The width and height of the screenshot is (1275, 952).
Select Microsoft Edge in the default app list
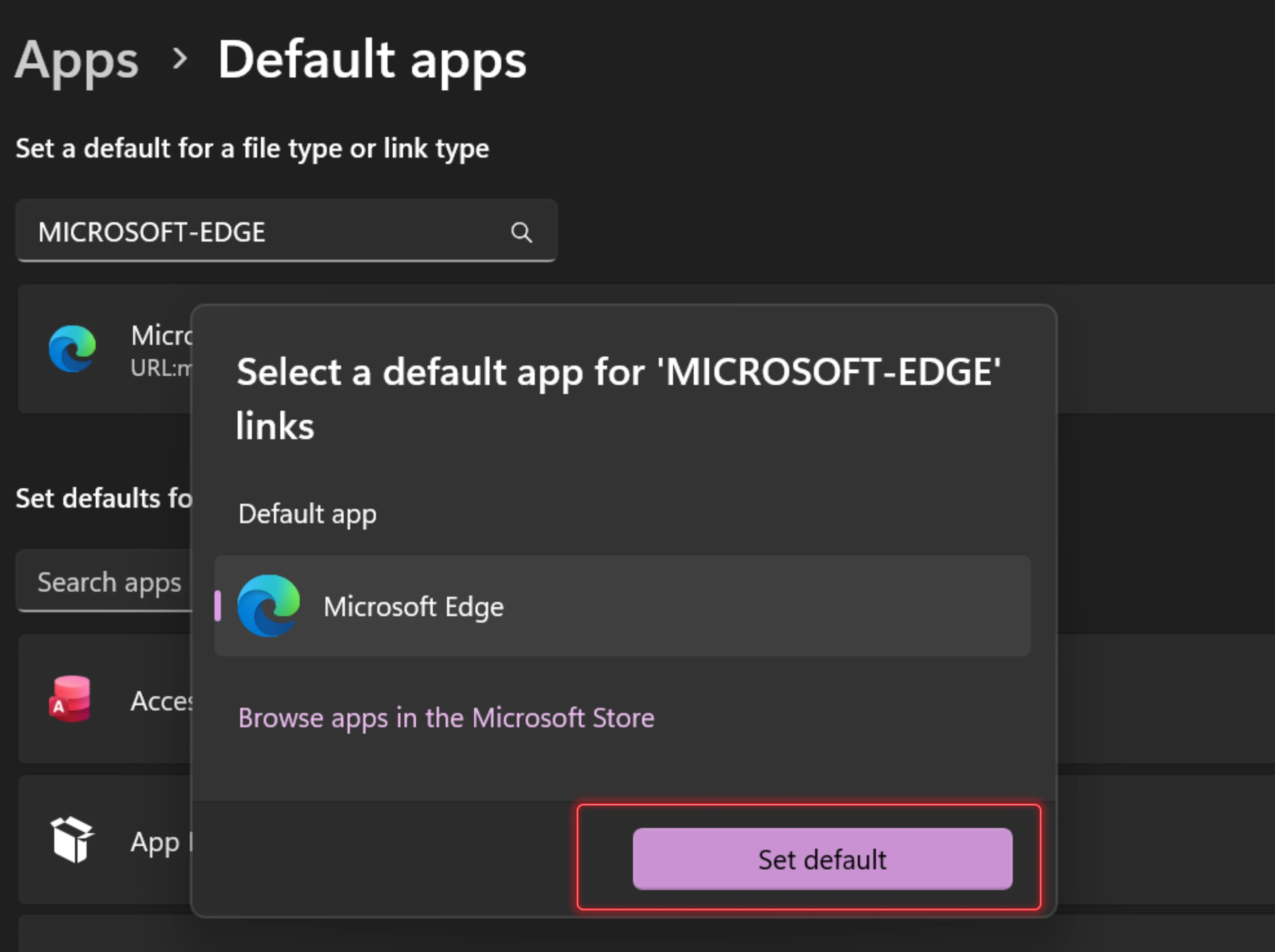pos(622,606)
